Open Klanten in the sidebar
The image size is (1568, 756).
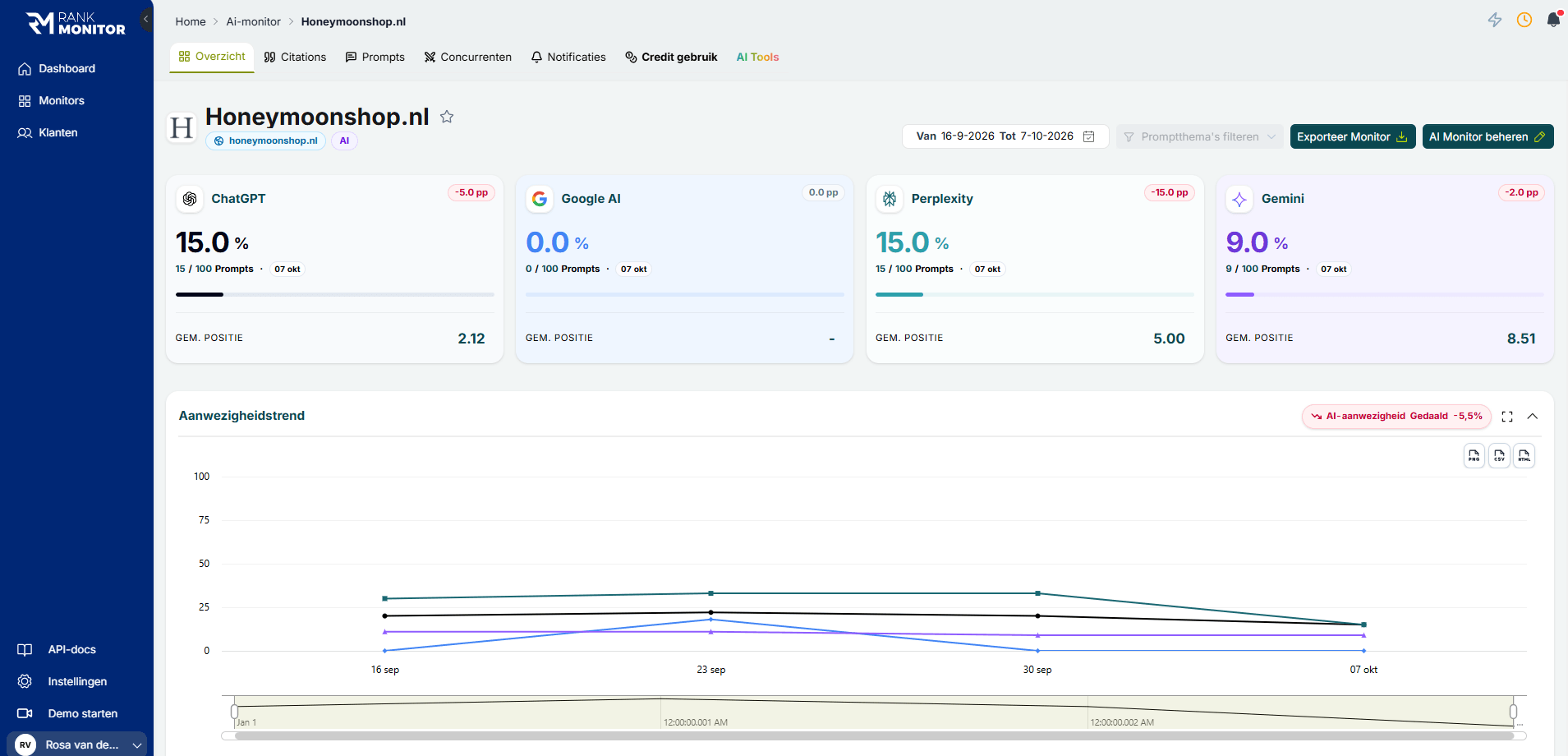[48, 133]
